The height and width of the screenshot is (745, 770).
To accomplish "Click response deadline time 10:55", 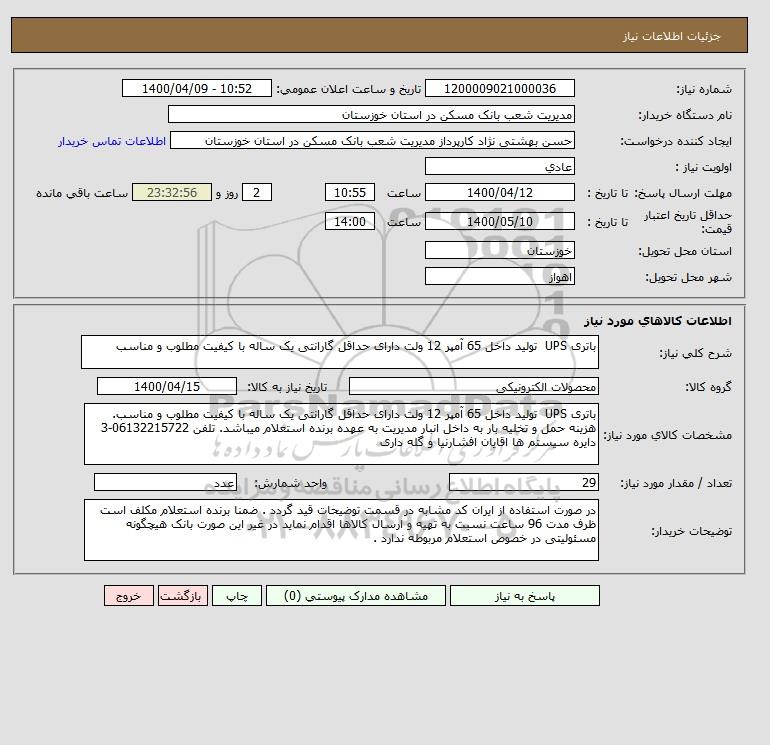I will [350, 193].
